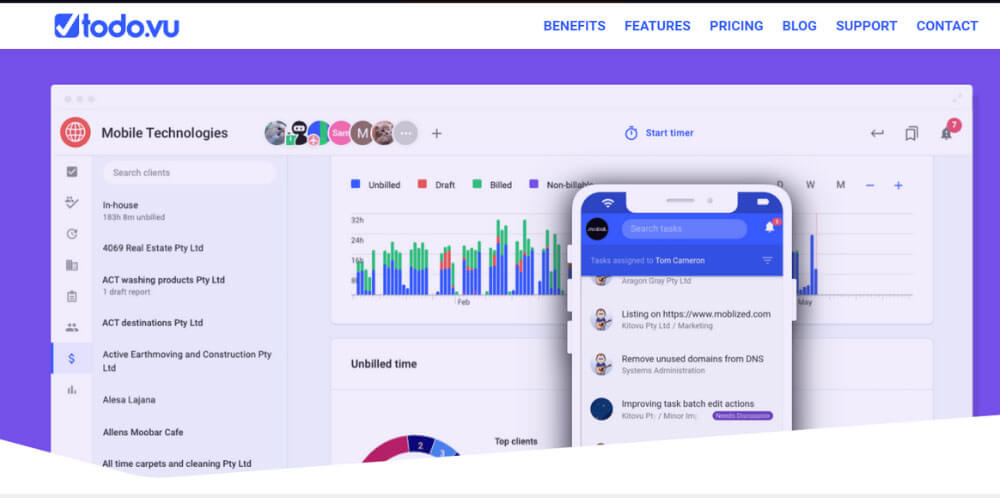Click the Unbilled time heading
The width and height of the screenshot is (1000, 498).
(384, 364)
